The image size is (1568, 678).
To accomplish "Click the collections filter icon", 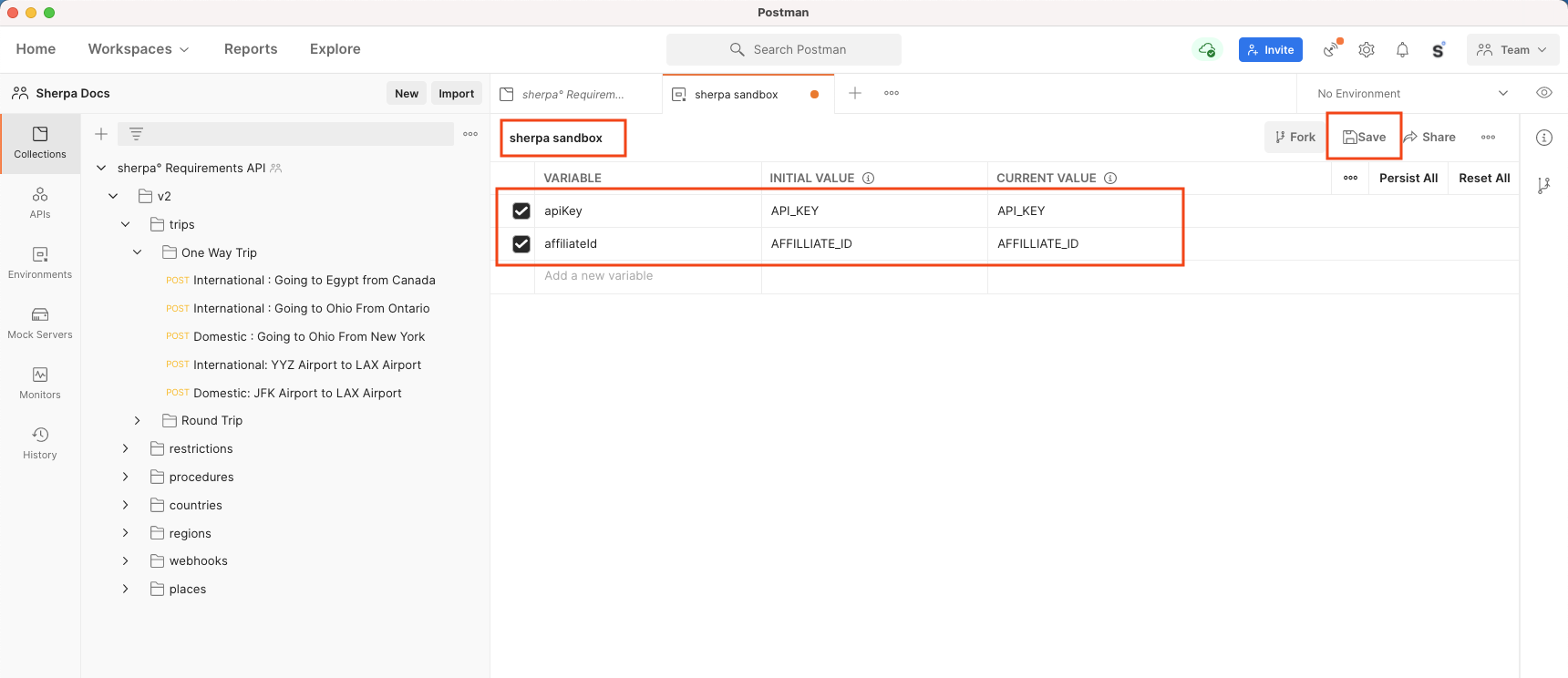I will tap(136, 134).
